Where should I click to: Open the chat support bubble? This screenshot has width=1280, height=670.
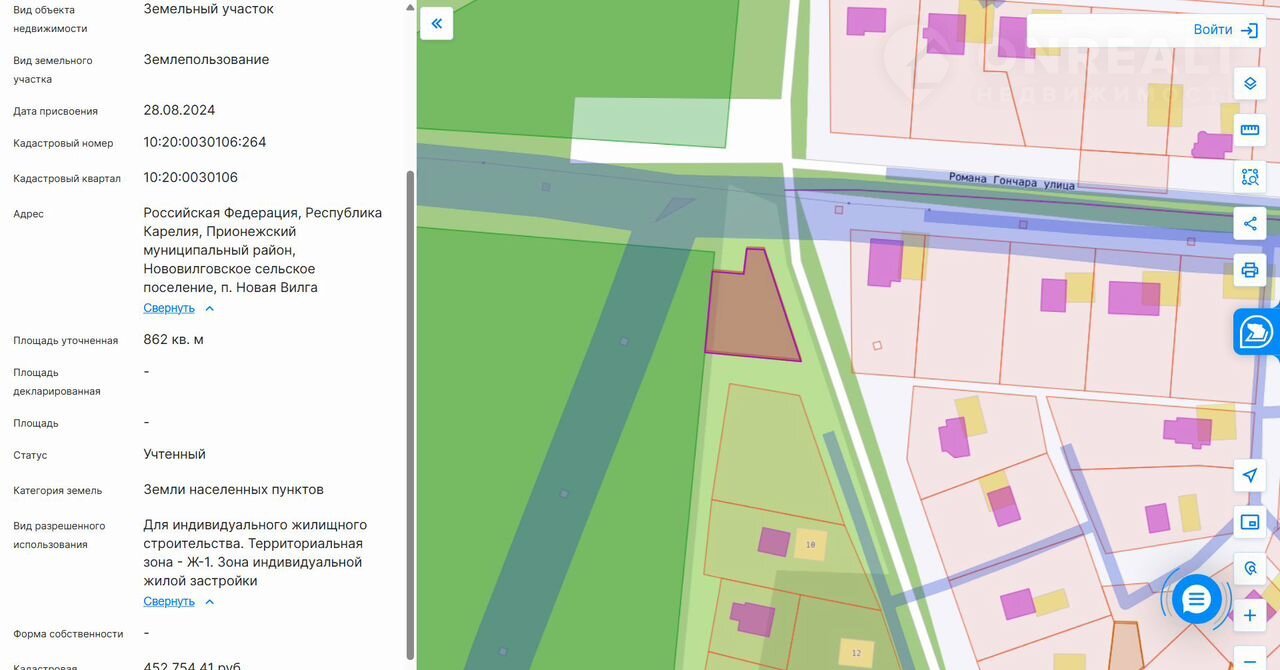coord(1196,600)
